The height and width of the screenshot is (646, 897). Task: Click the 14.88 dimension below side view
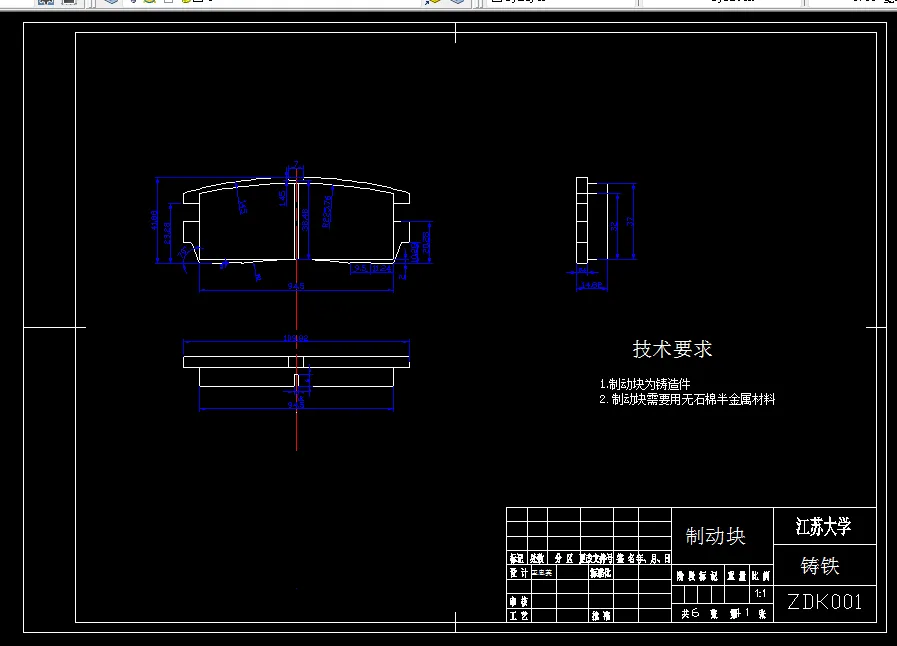coord(592,285)
